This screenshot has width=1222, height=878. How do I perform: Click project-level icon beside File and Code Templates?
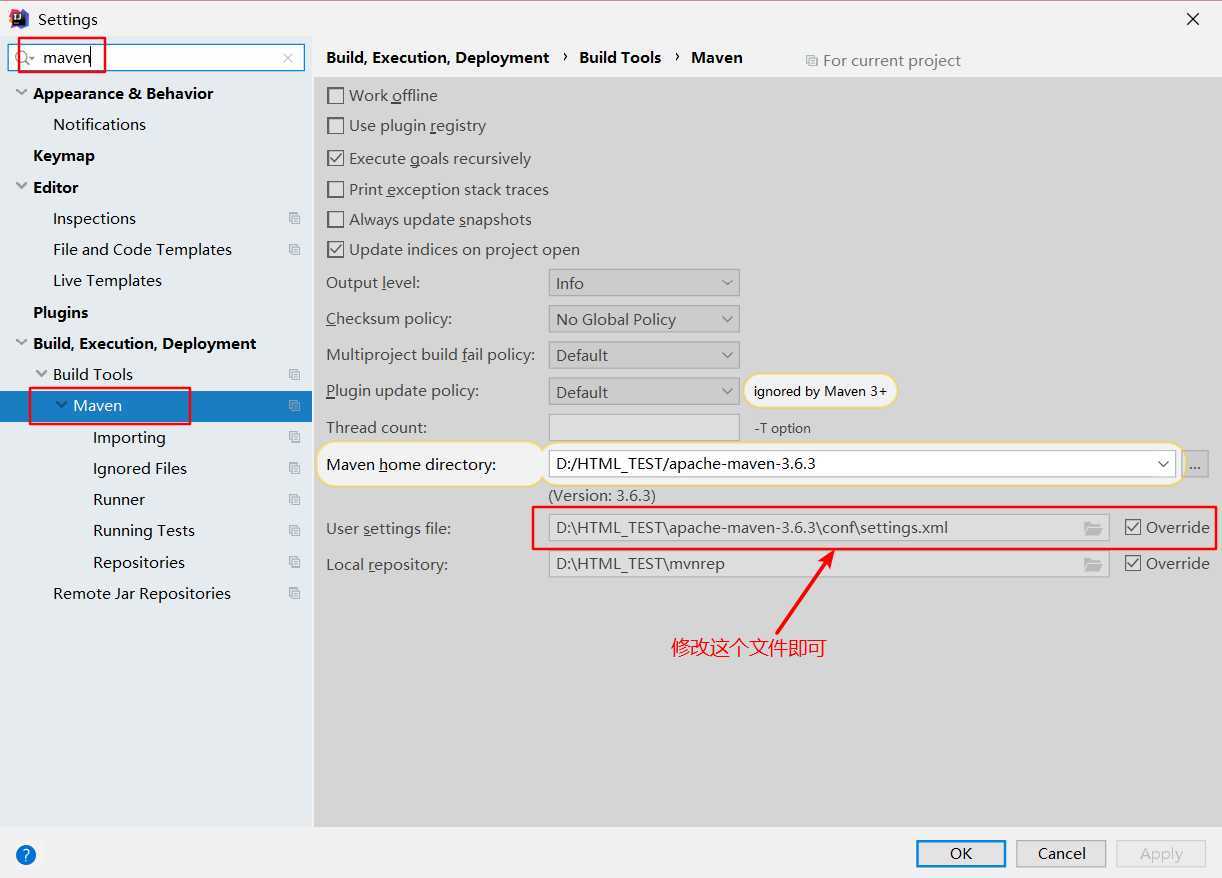pos(294,249)
